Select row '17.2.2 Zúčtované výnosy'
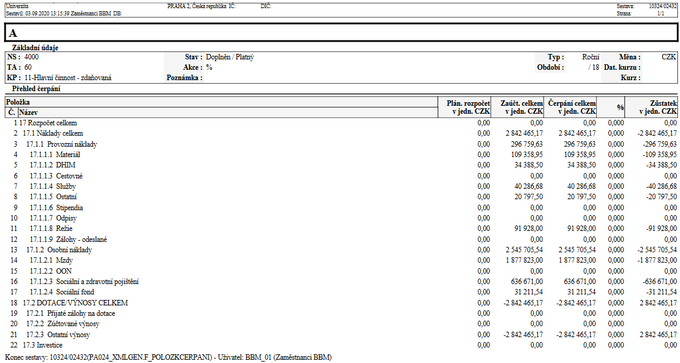The width and height of the screenshot is (680, 363). (341, 324)
